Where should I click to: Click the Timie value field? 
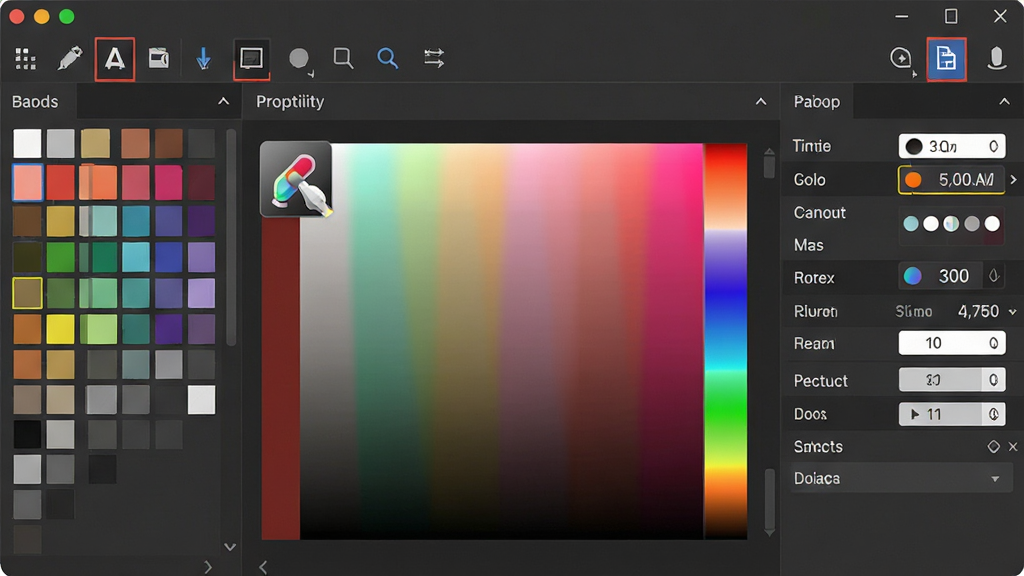[x=952, y=146]
